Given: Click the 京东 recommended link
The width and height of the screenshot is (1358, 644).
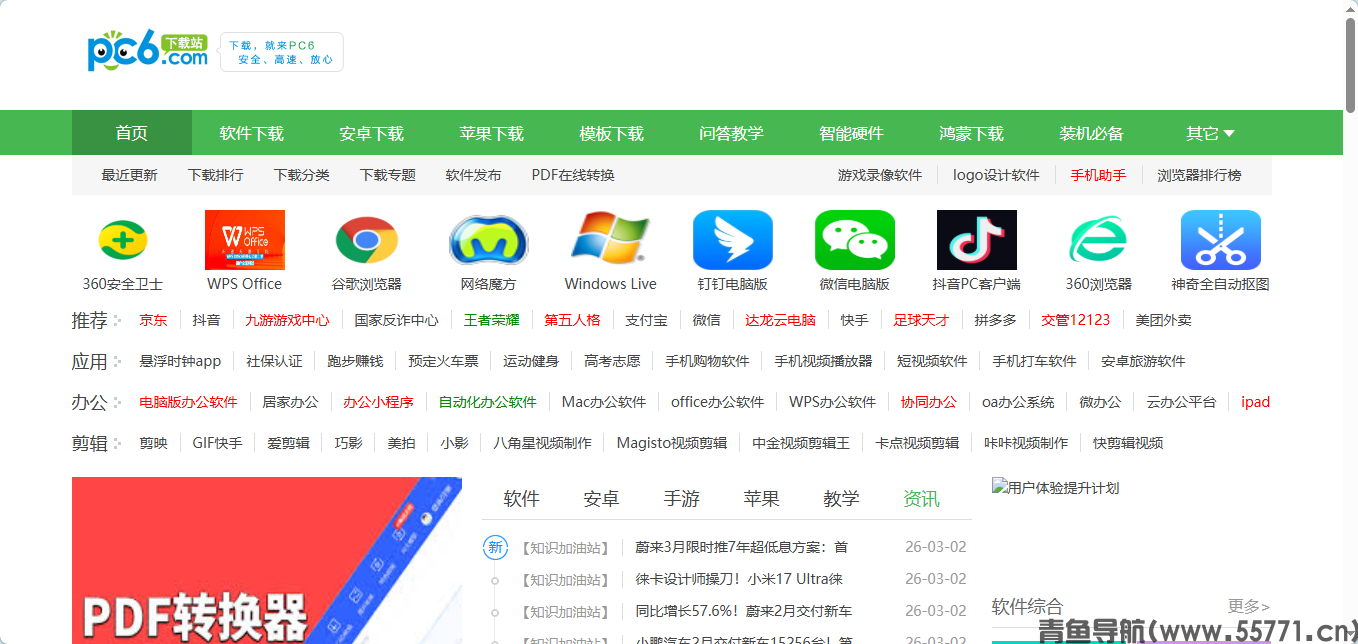Looking at the screenshot, I should (x=154, y=320).
